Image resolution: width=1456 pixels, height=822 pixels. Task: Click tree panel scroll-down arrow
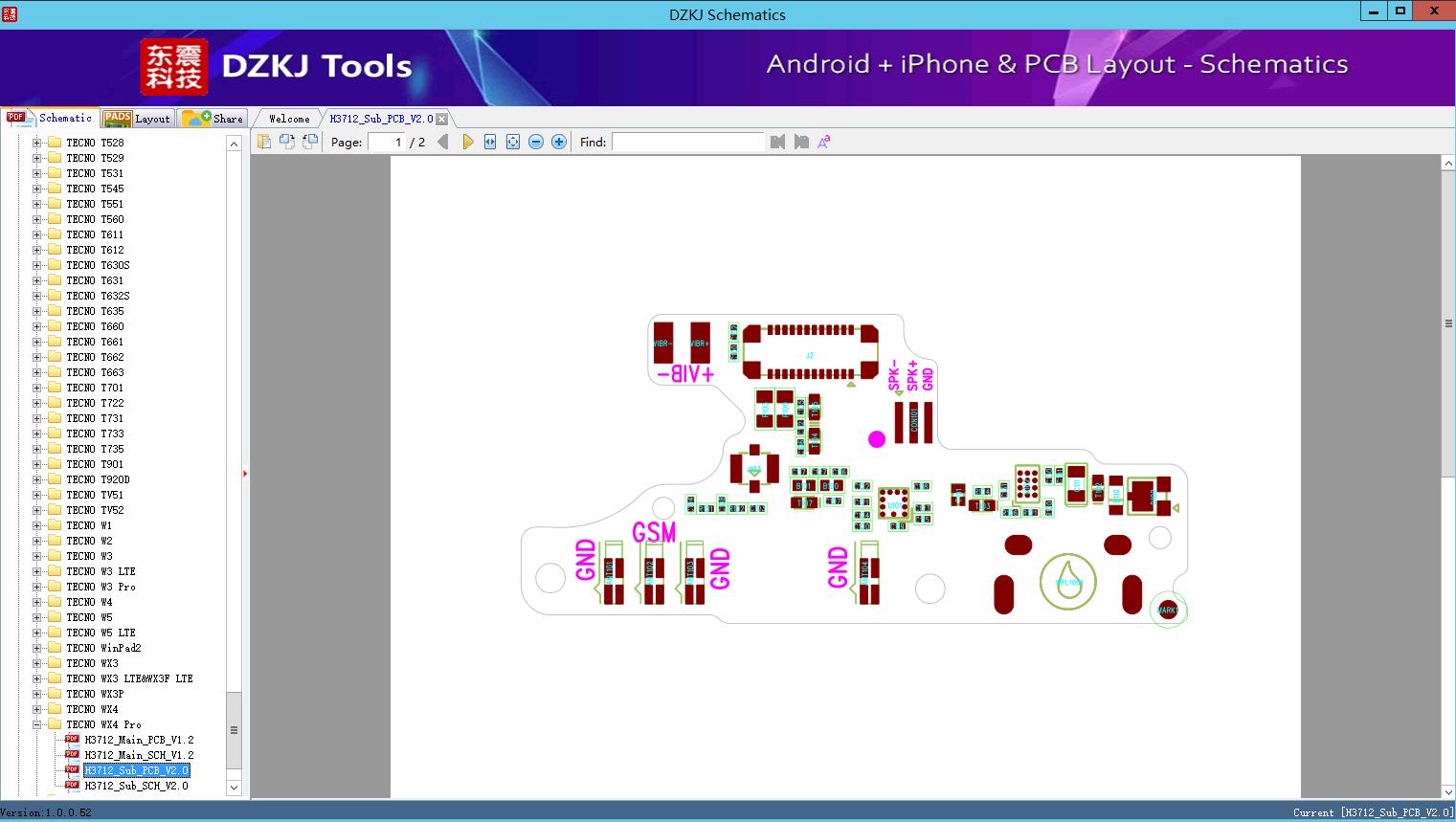point(234,788)
